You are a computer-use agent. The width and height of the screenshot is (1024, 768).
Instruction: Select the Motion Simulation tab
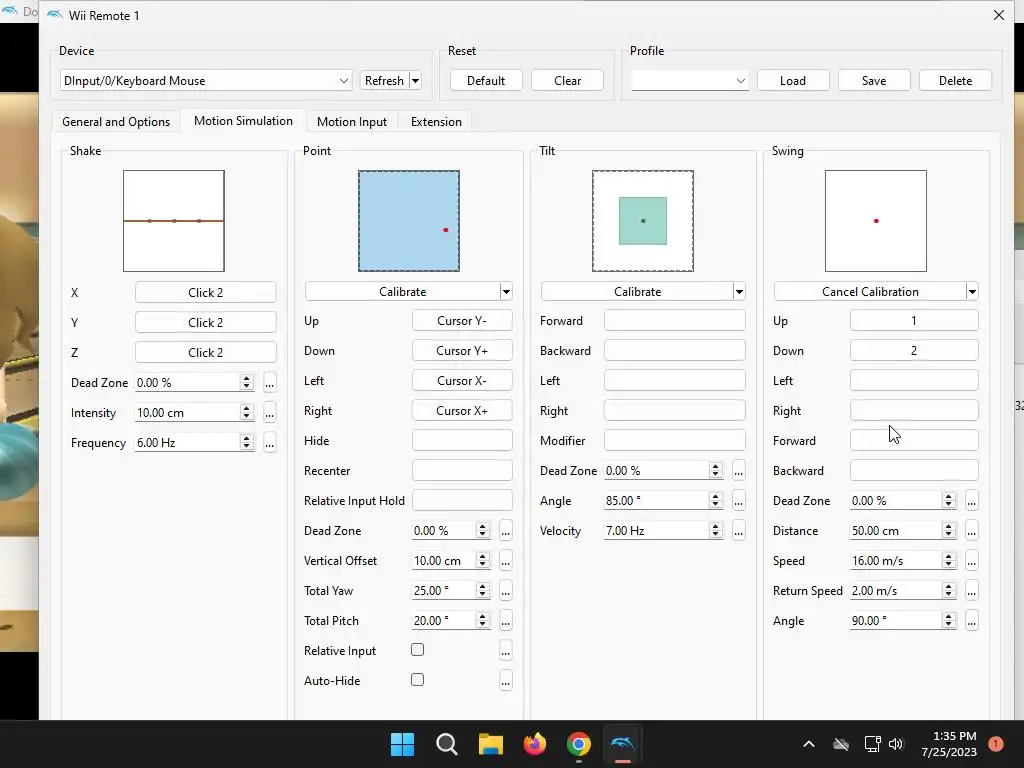point(243,121)
